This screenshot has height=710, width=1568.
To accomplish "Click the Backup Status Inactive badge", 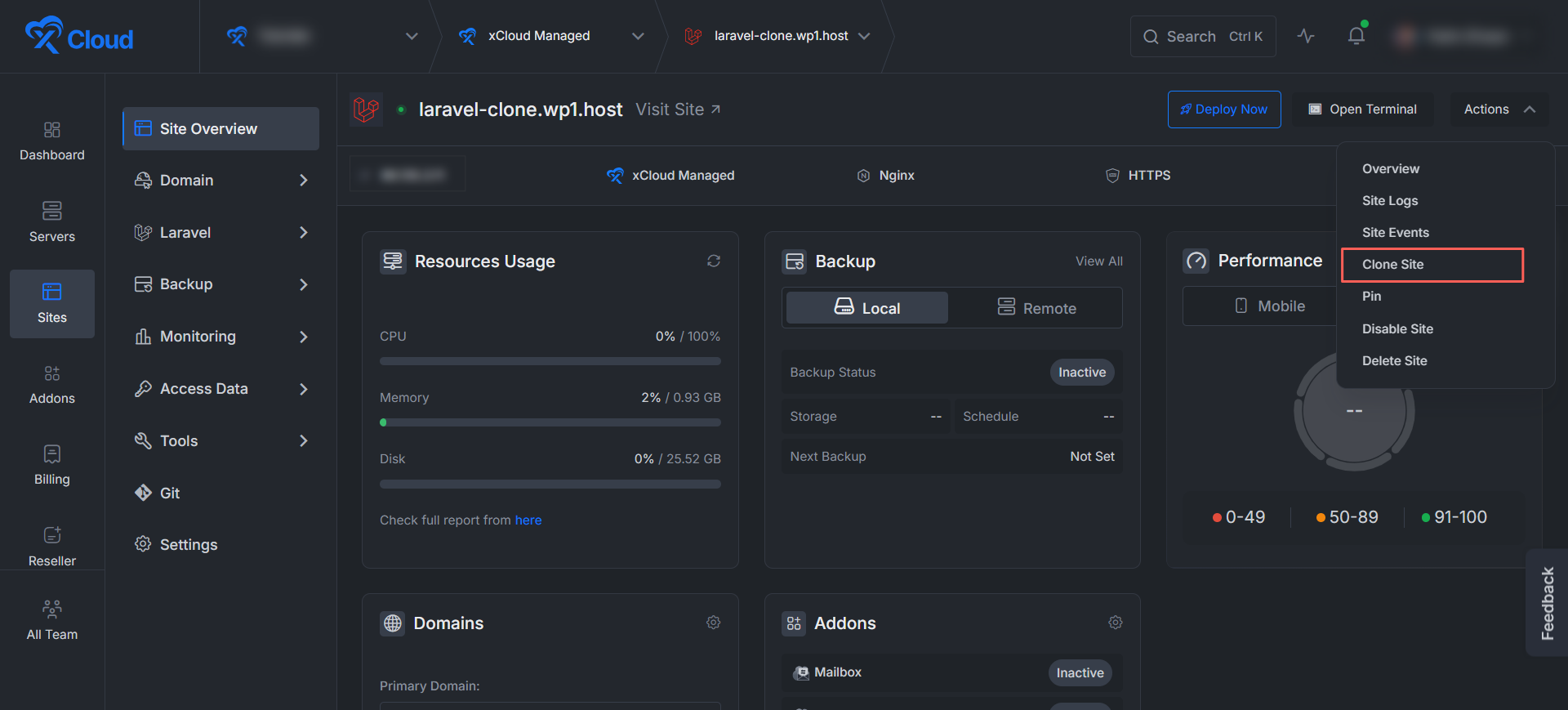I will (x=1082, y=373).
